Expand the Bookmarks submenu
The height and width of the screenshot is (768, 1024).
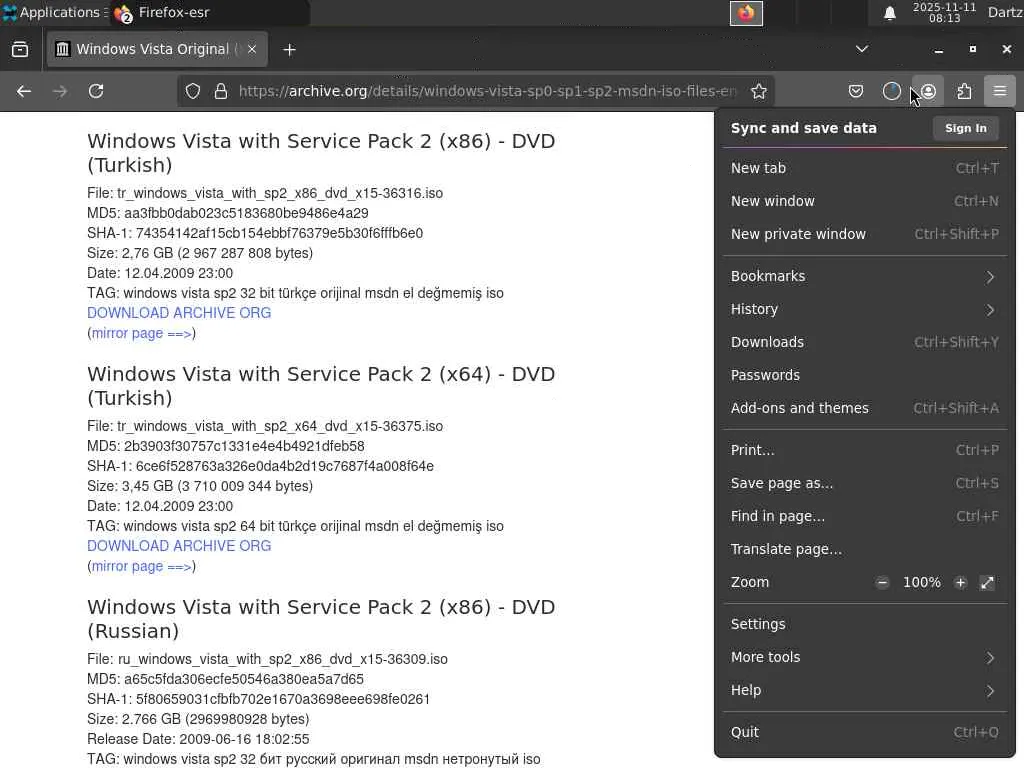864,276
